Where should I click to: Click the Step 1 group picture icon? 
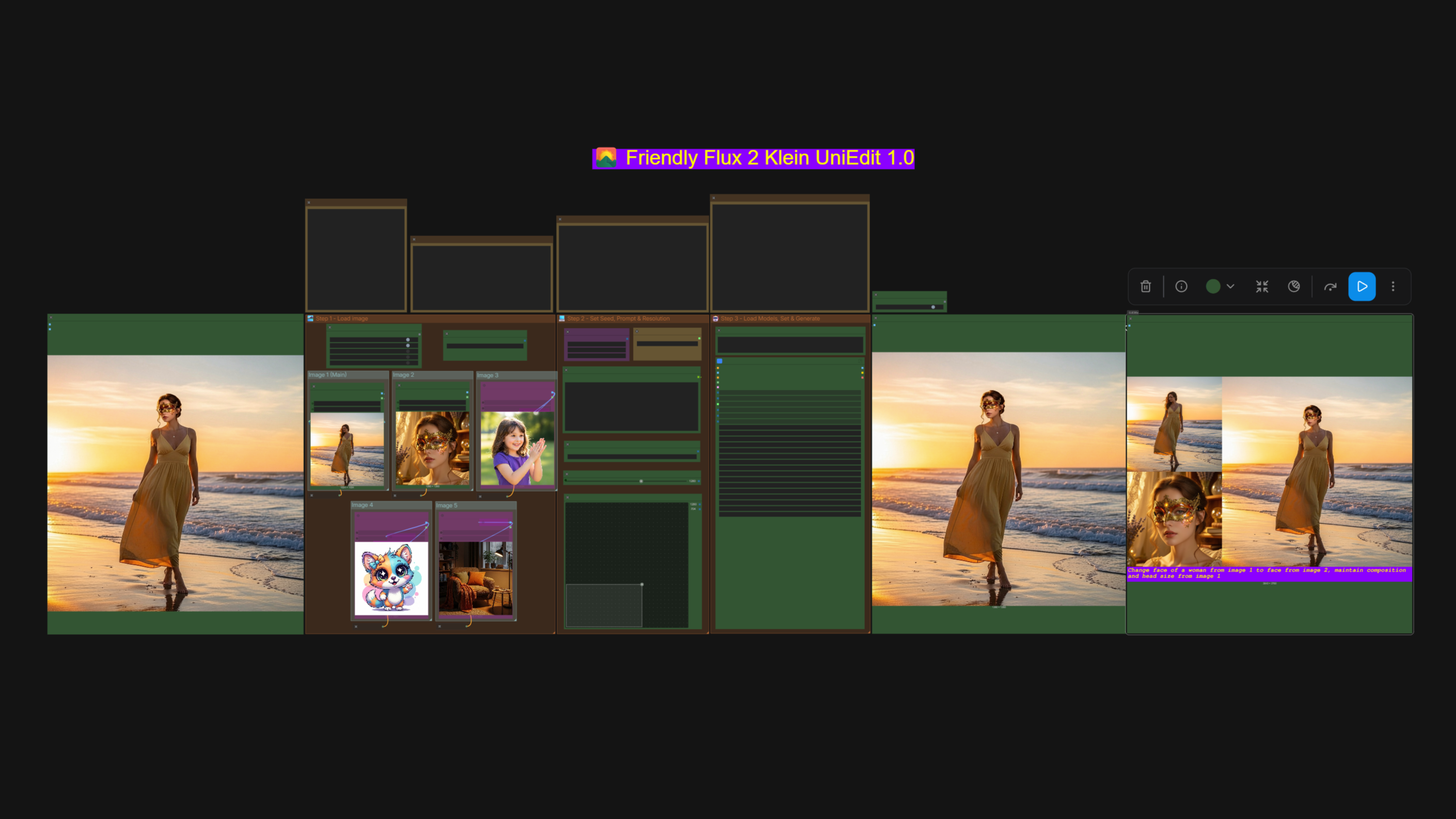310,319
